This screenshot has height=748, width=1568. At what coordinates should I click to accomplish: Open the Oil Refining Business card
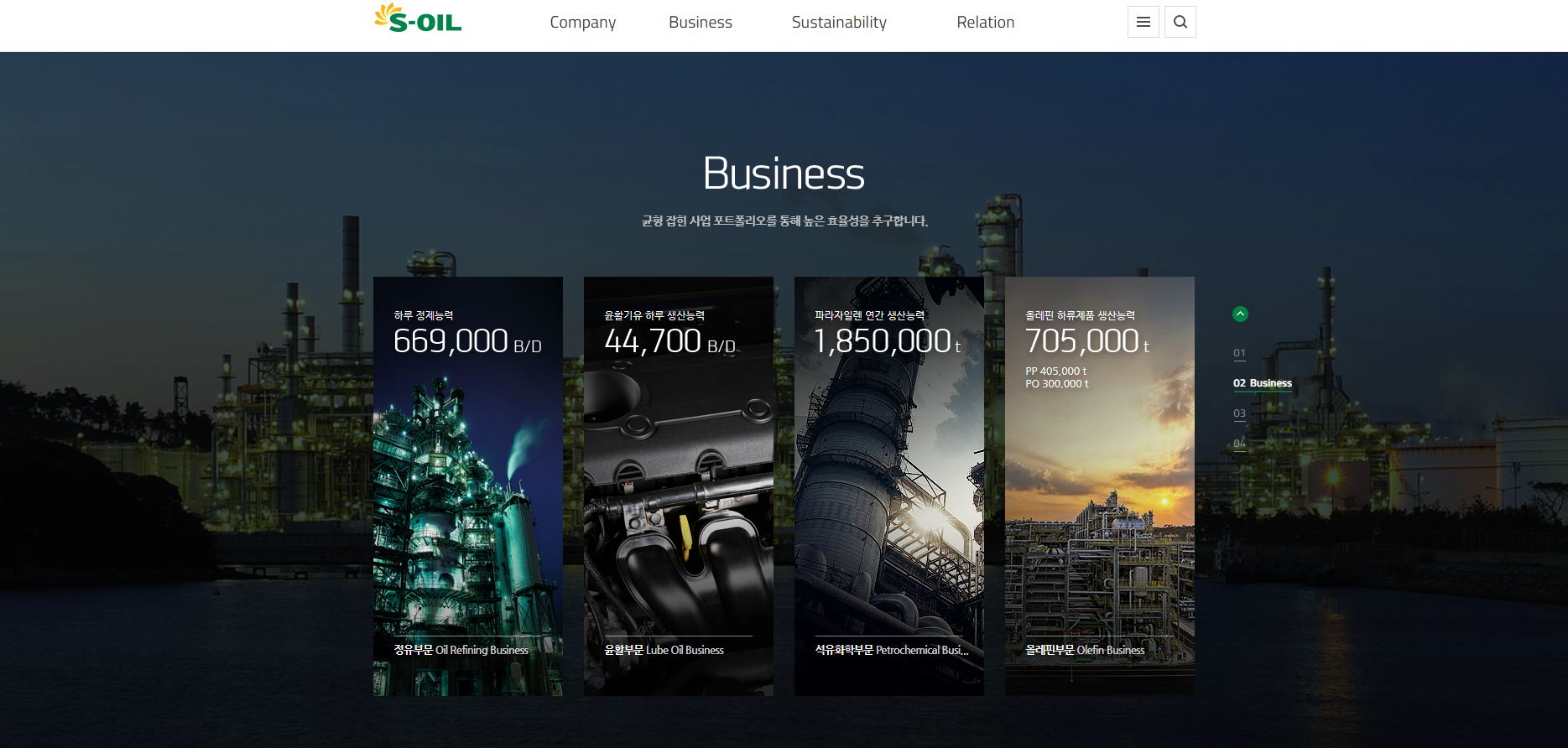(x=467, y=486)
